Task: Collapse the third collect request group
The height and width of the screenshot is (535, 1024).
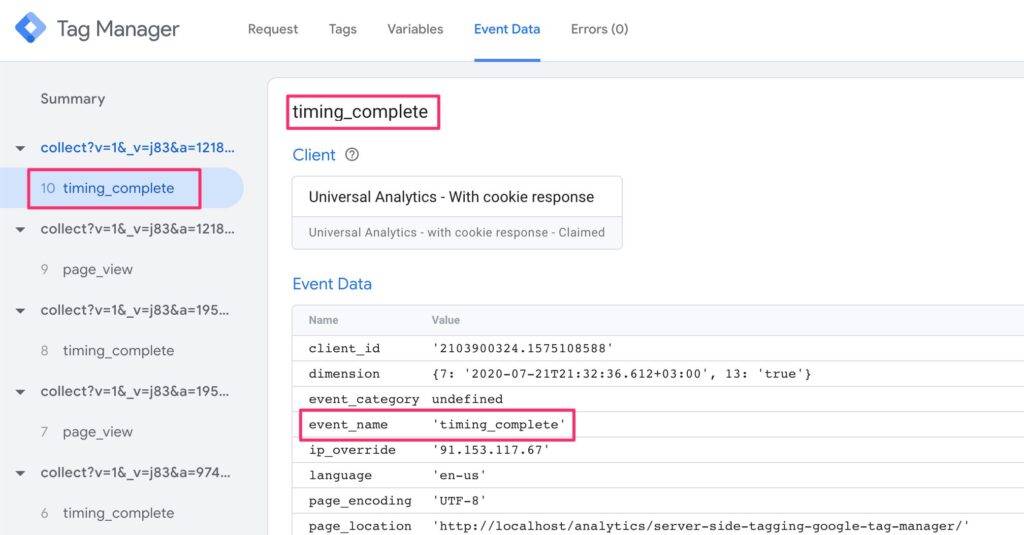Action: [x=20, y=310]
